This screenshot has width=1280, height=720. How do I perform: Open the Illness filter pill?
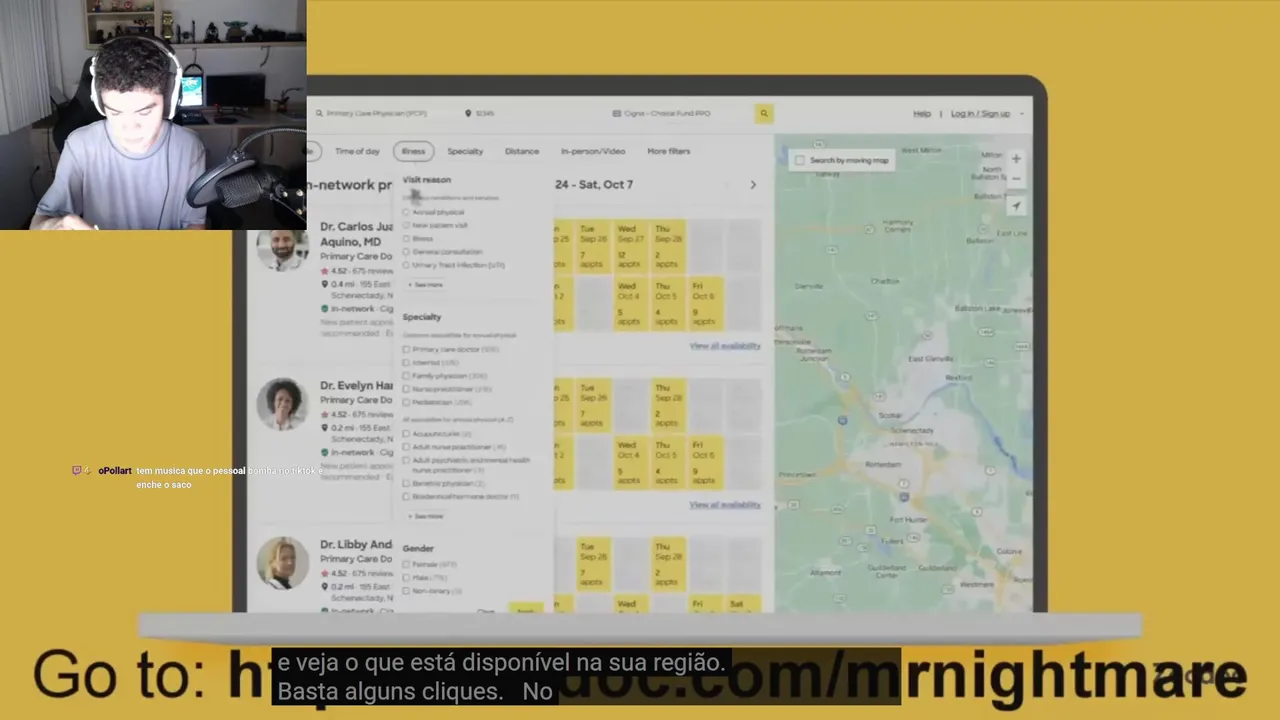[x=413, y=151]
